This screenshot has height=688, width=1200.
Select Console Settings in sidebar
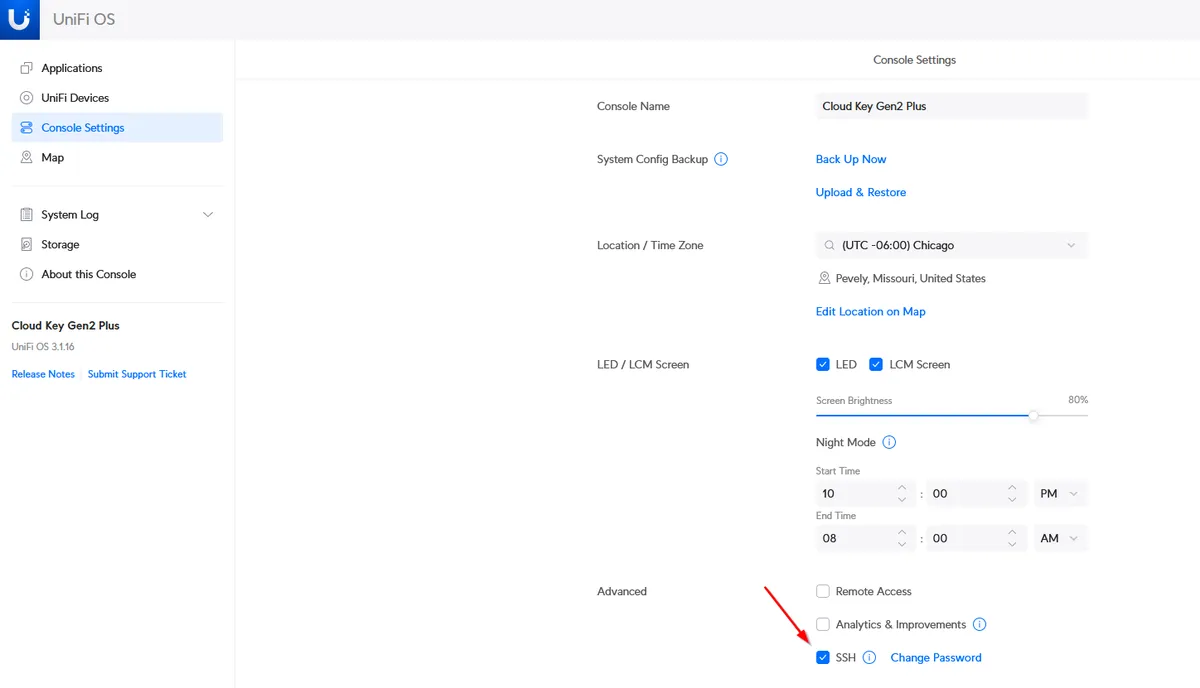[117, 128]
